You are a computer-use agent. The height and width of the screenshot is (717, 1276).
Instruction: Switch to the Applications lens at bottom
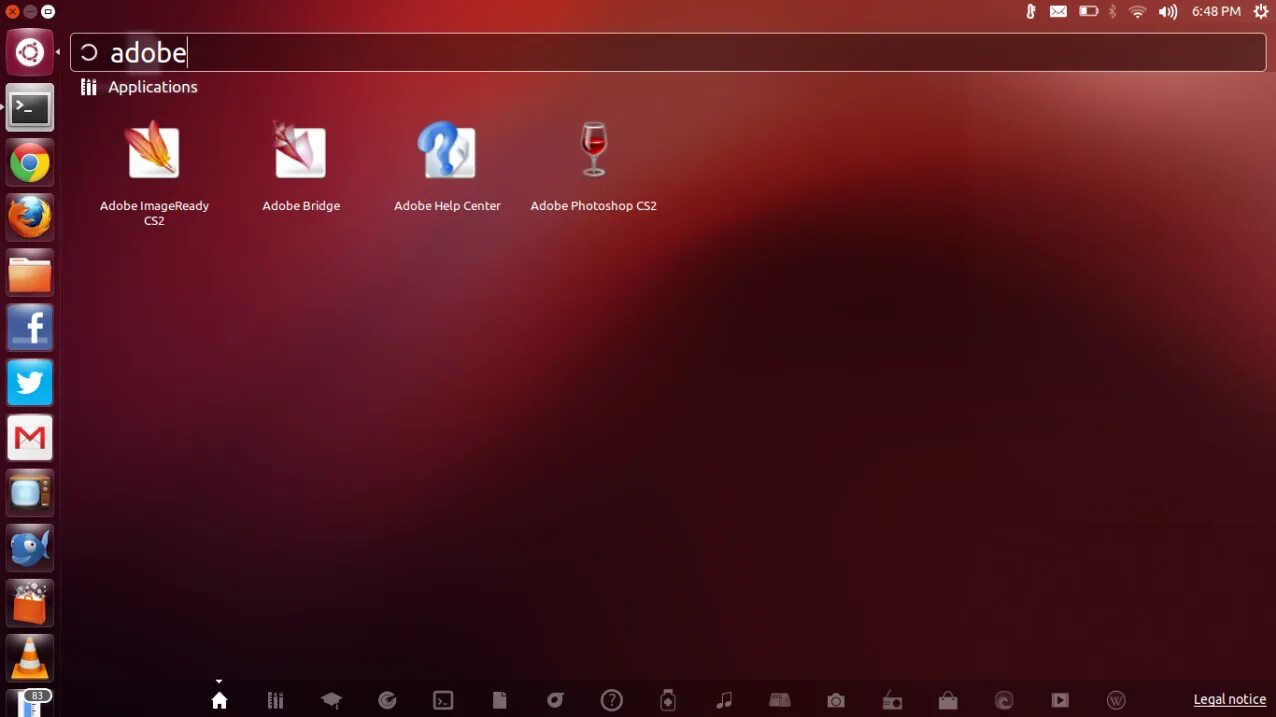pyautogui.click(x=276, y=700)
